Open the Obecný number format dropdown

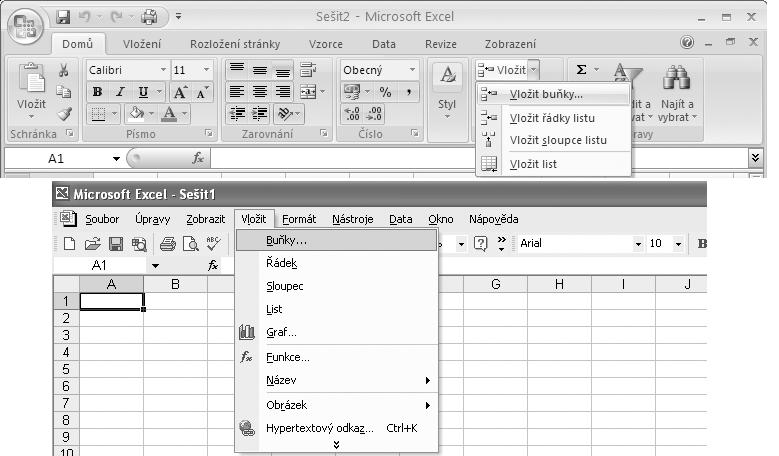412,70
